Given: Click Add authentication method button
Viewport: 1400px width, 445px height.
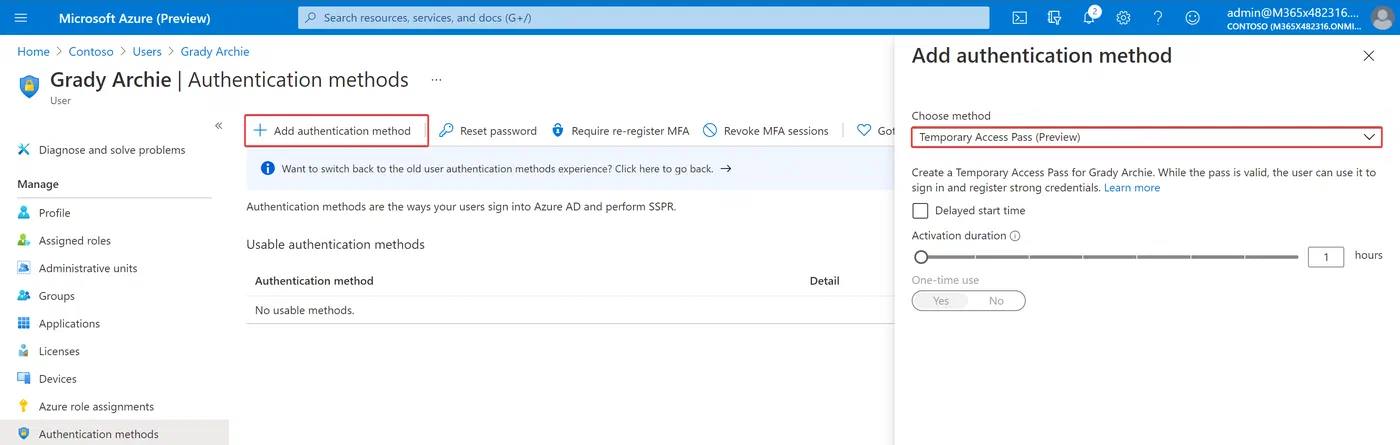Looking at the screenshot, I should 337,131.
